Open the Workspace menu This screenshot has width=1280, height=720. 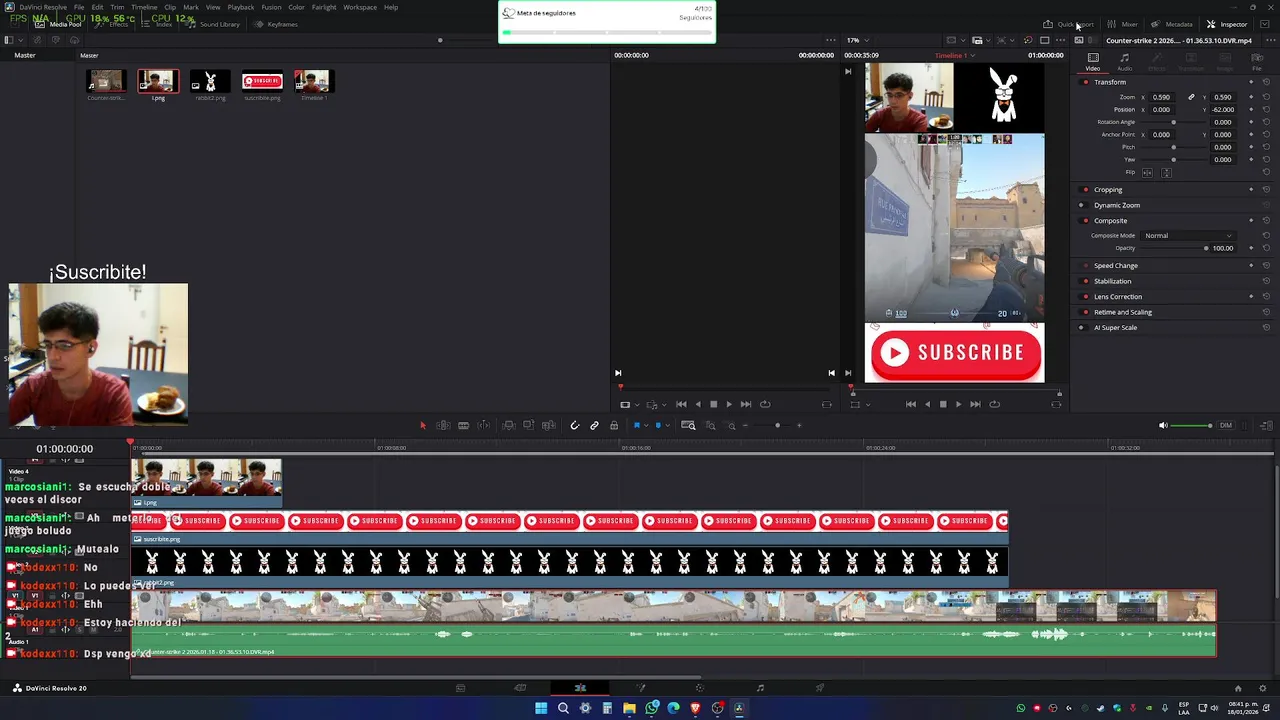click(360, 7)
